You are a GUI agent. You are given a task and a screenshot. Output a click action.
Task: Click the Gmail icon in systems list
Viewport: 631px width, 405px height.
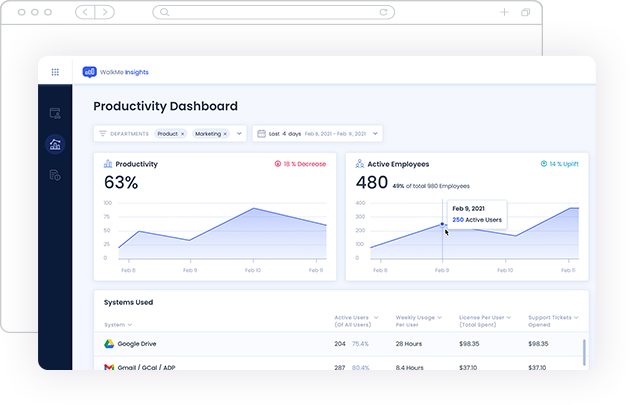(x=110, y=367)
